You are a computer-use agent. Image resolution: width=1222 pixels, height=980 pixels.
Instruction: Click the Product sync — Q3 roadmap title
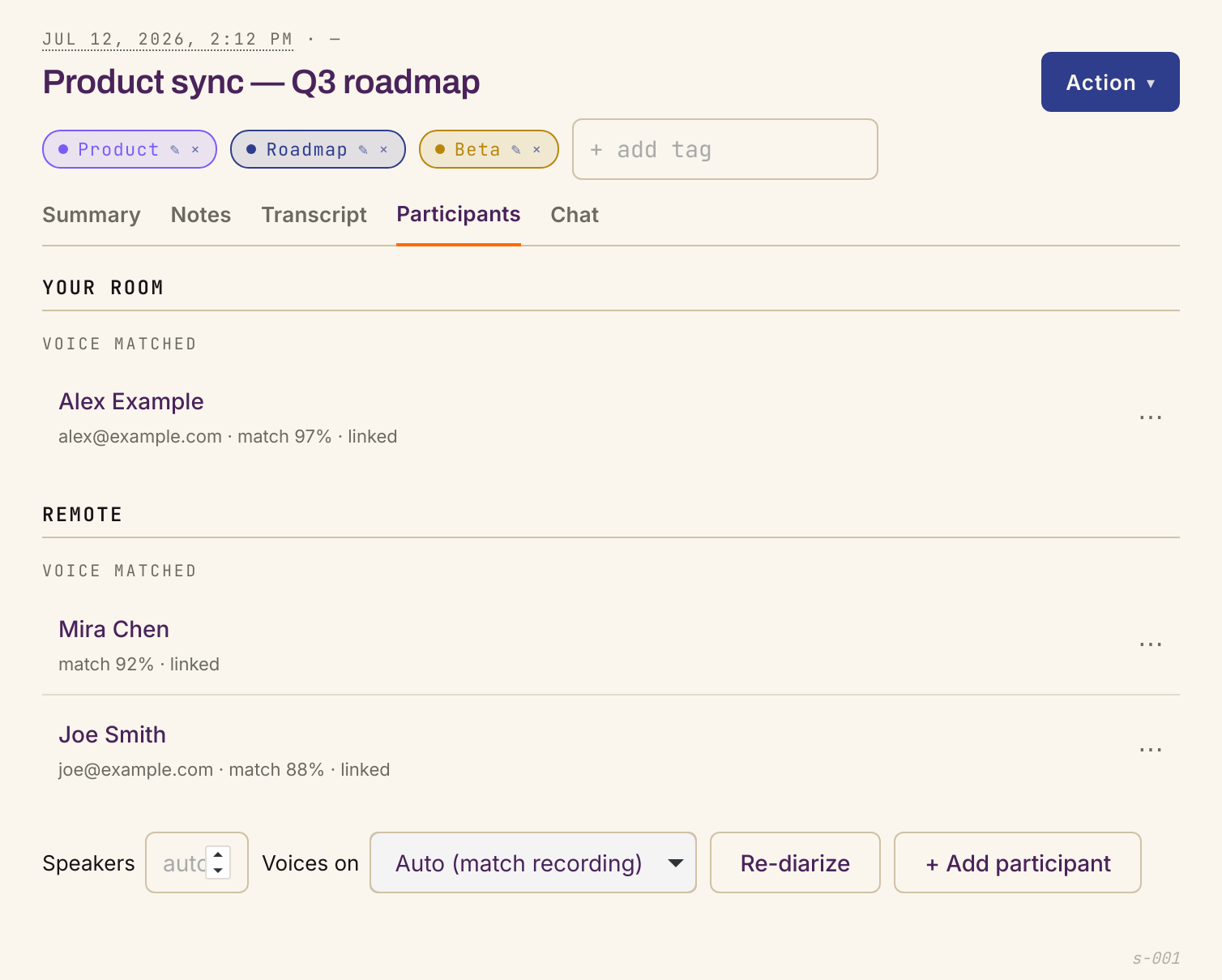pyautogui.click(x=261, y=82)
